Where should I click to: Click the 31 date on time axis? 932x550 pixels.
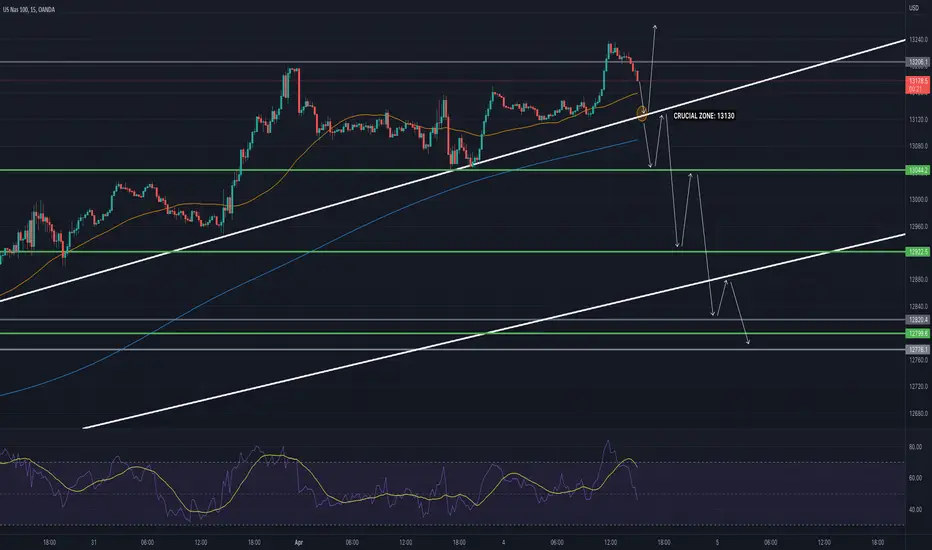click(94, 542)
